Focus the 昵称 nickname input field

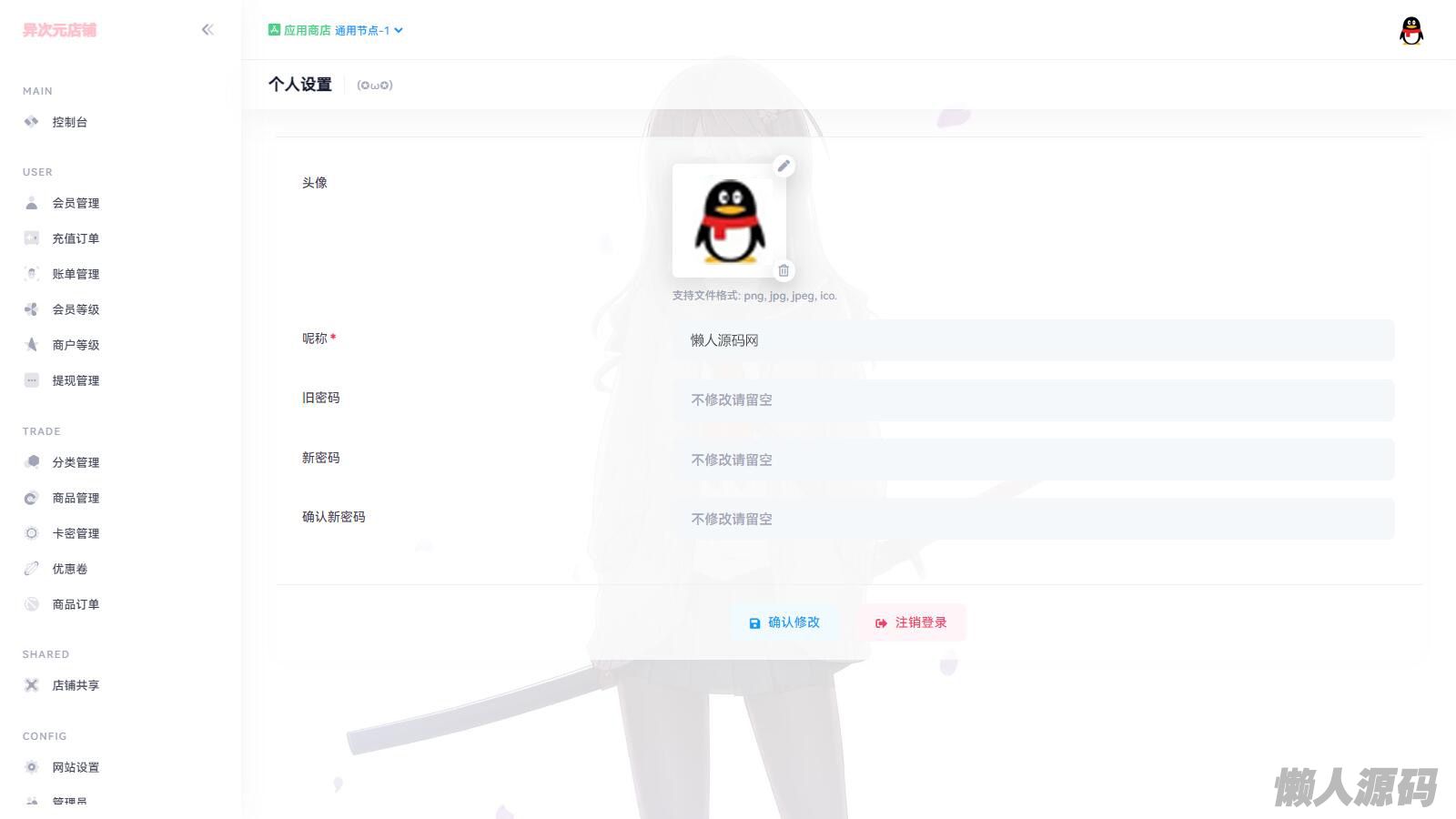[x=1033, y=340]
